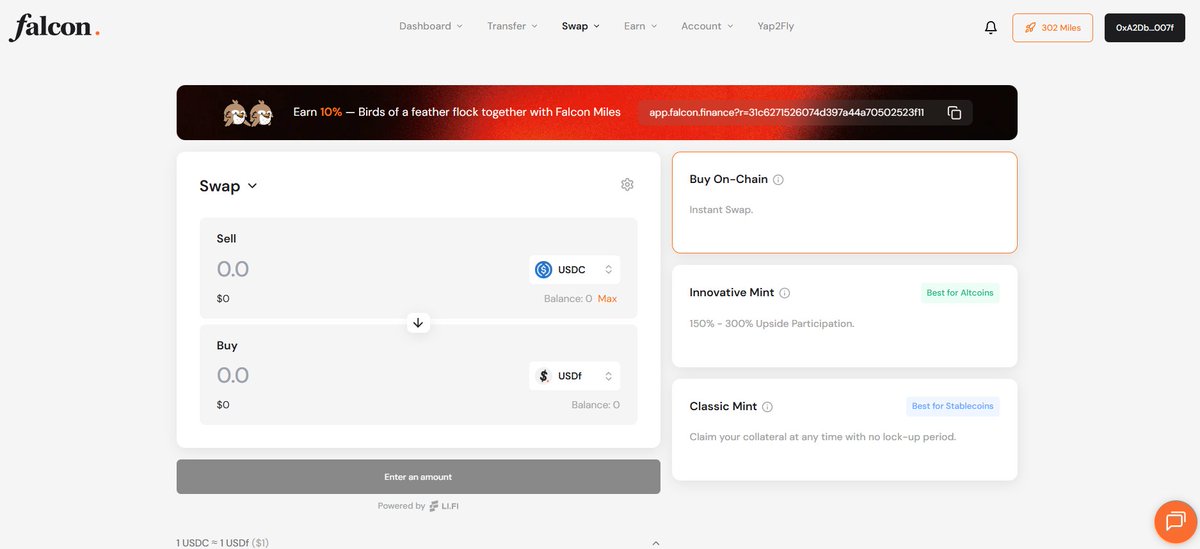Click the 1 USDC ≈ 1 USDf rate text
The height and width of the screenshot is (549, 1200).
(x=223, y=543)
